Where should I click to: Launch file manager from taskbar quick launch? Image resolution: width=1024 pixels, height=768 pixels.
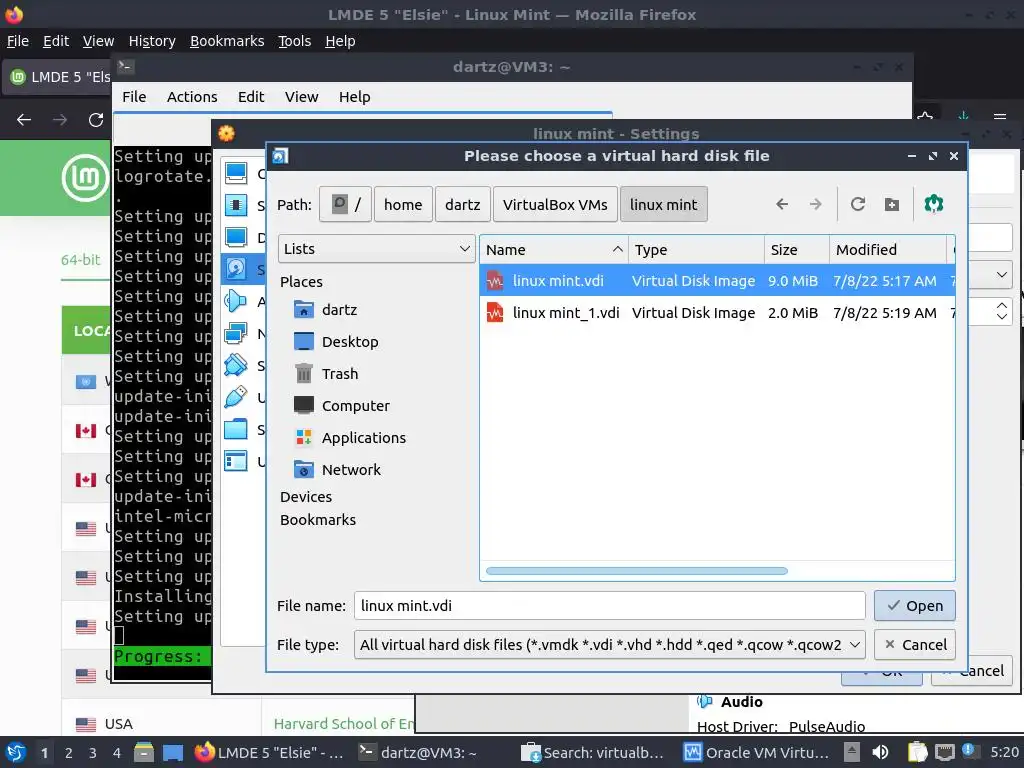pyautogui.click(x=144, y=752)
